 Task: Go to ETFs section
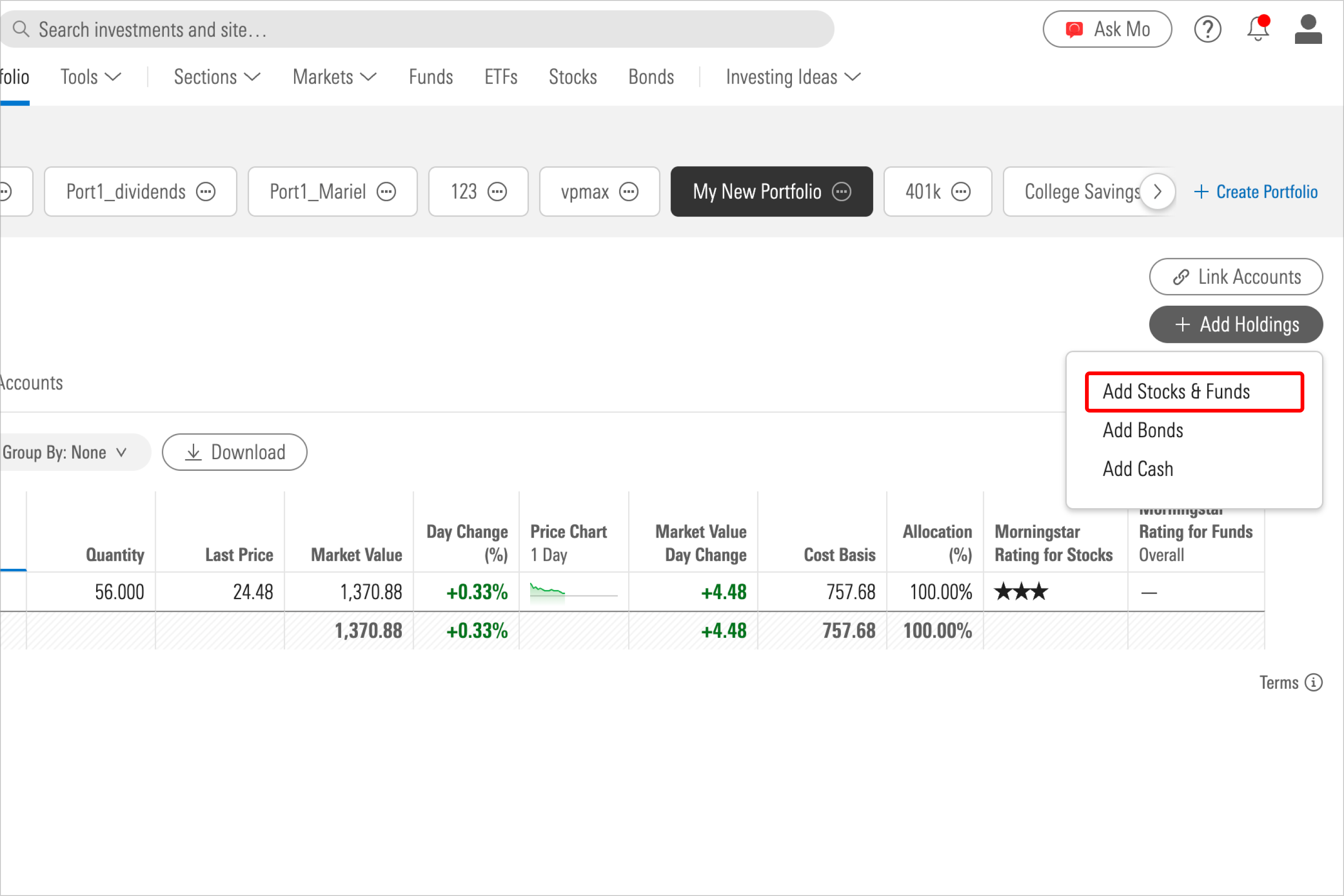(x=501, y=77)
